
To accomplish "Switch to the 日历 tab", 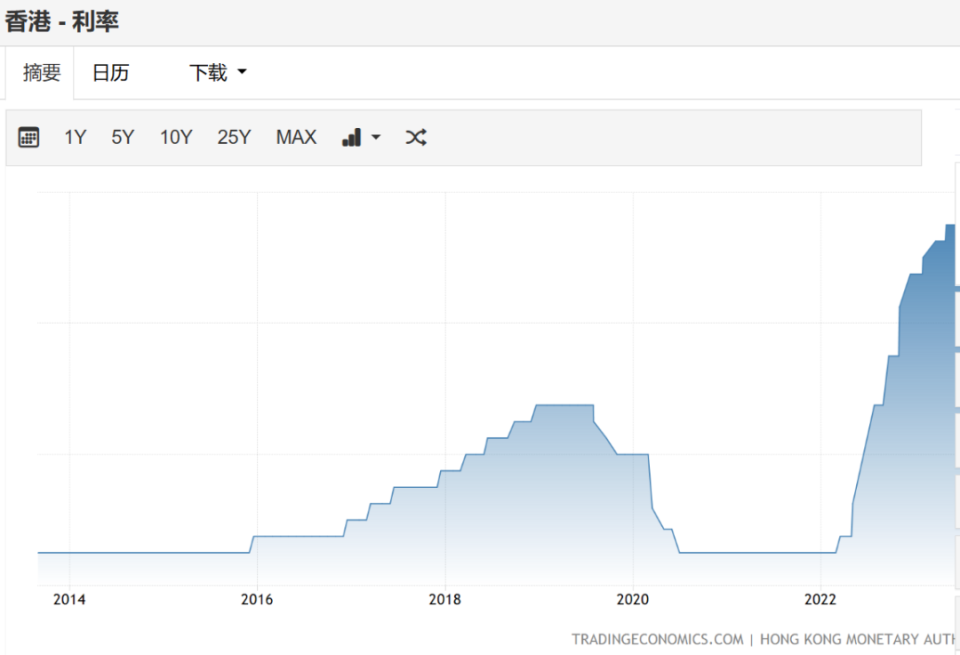I will click(111, 73).
